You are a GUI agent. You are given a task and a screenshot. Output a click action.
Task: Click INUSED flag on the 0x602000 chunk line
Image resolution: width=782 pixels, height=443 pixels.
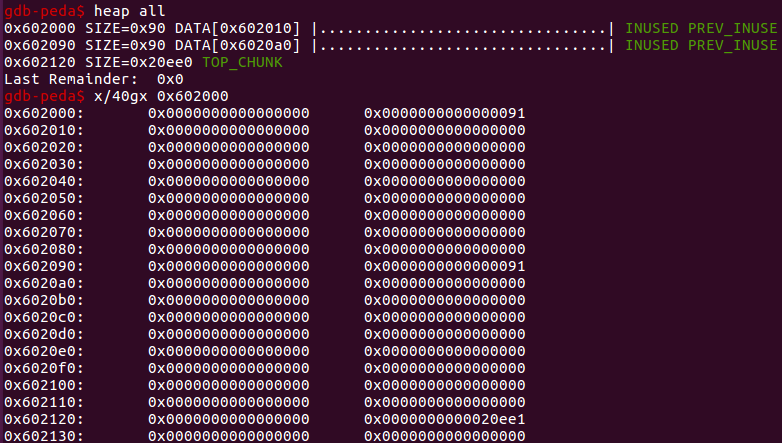652,28
